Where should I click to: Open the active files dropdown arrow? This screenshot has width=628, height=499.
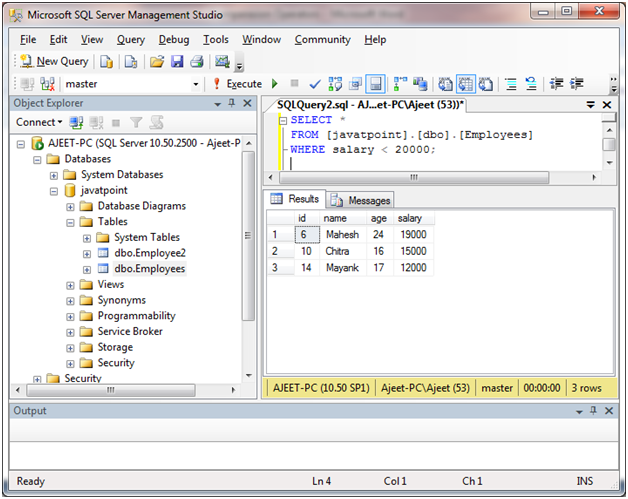tap(590, 105)
